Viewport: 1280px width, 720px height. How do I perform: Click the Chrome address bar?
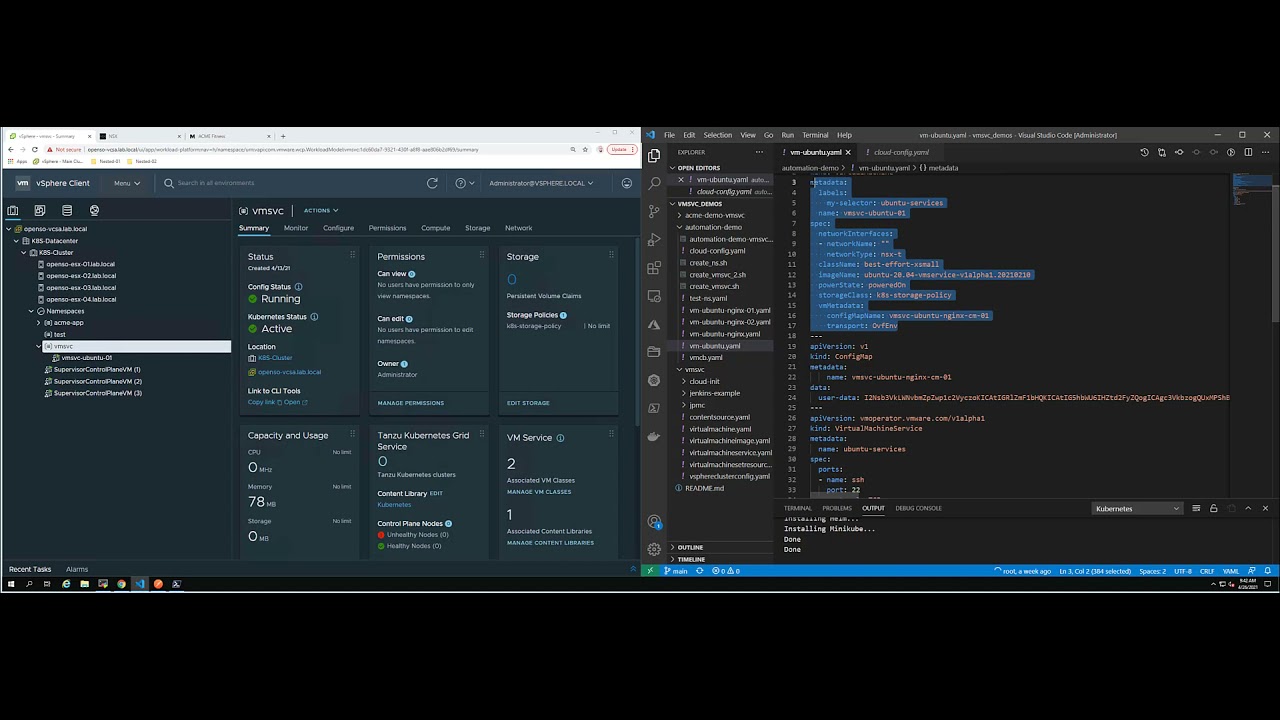(320, 149)
